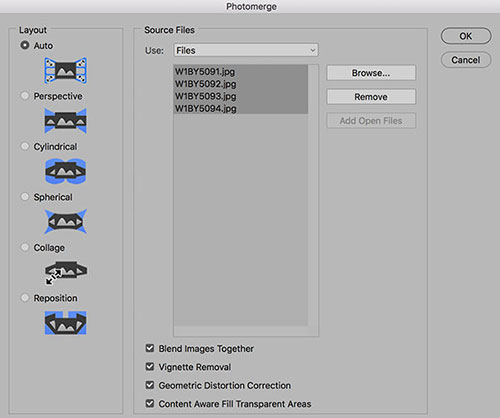Select the Perspective layout radio button
Image resolution: width=500 pixels, height=418 pixels.
[x=25, y=96]
